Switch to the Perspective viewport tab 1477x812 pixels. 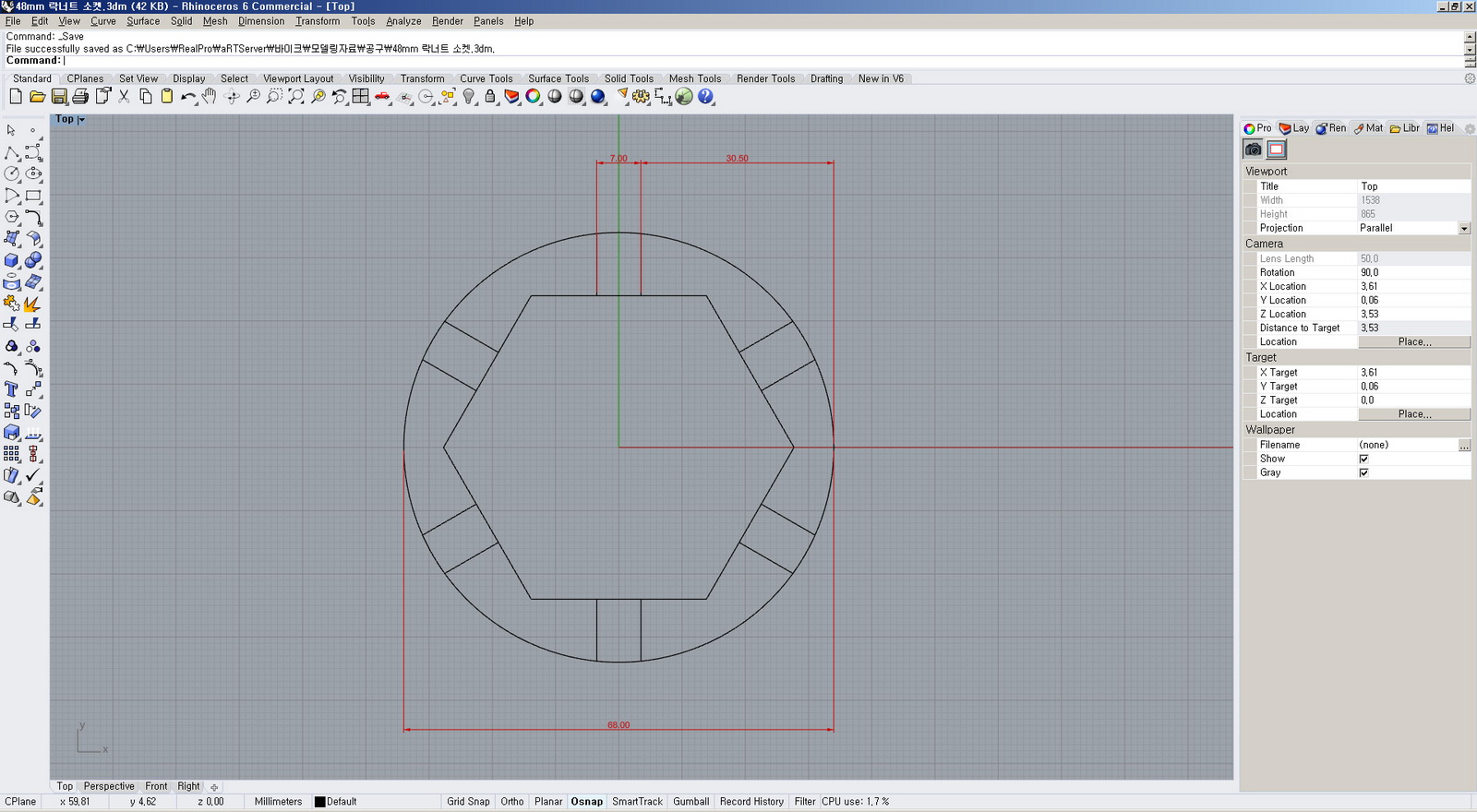click(x=109, y=787)
